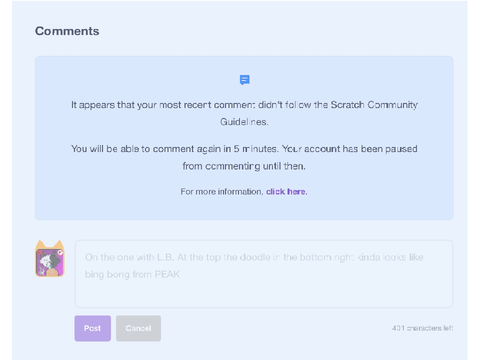This screenshot has height=360, width=480.
Task: Click the 'Scratch Community' text in notice
Action: point(374,105)
